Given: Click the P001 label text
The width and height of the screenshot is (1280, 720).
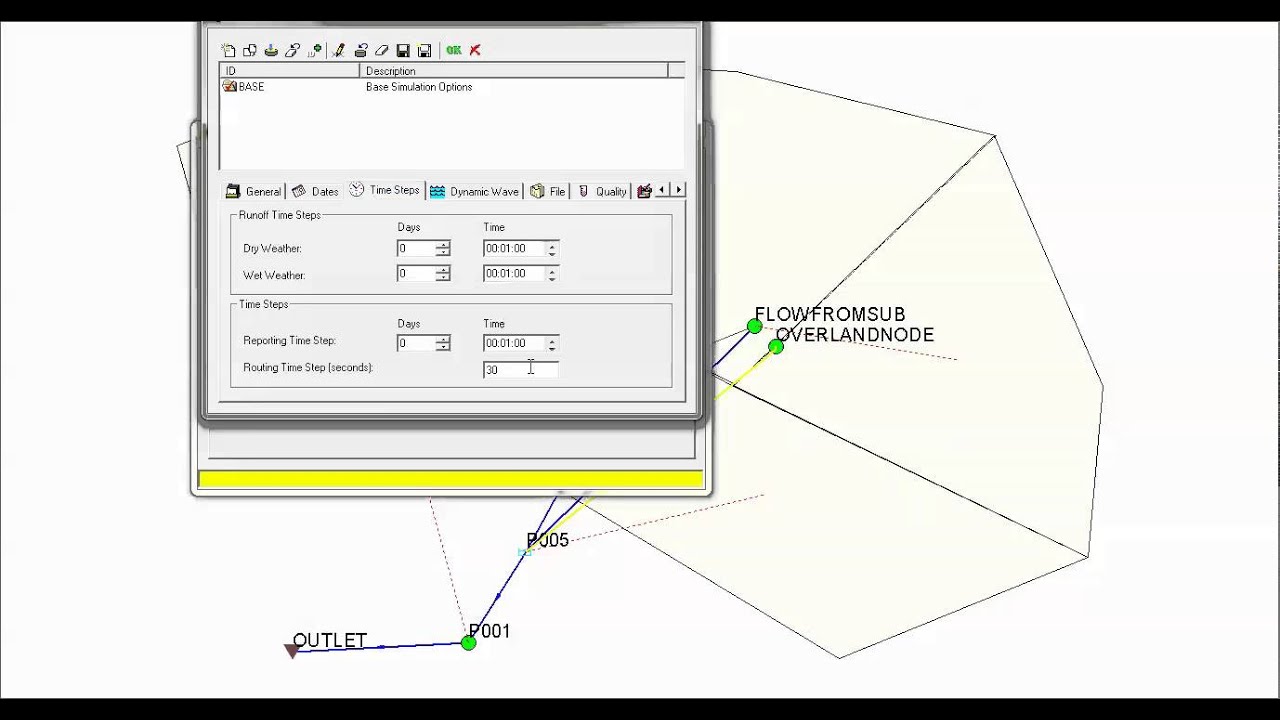Looking at the screenshot, I should 489,631.
